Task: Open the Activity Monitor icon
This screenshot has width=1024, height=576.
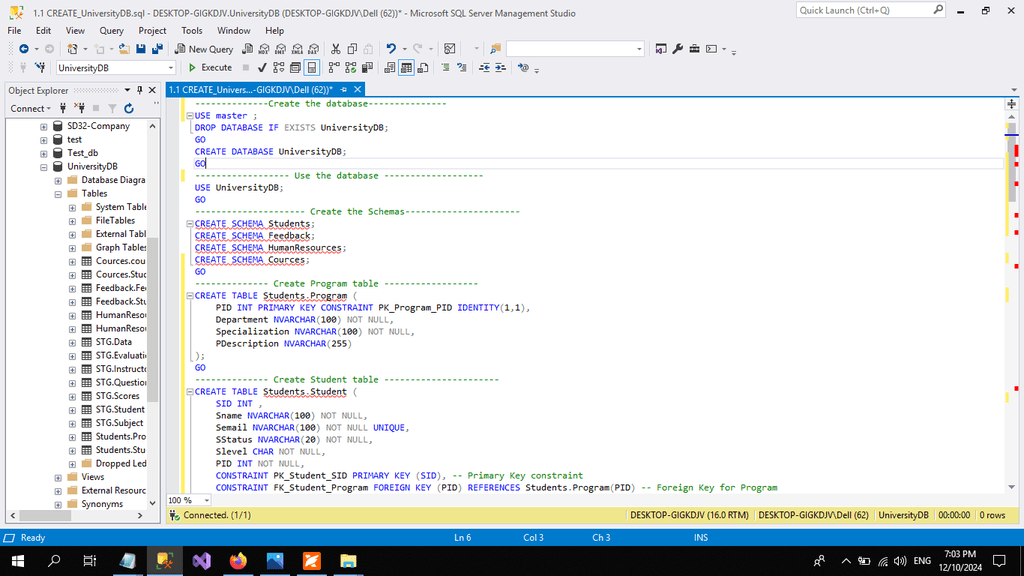Action: point(449,49)
